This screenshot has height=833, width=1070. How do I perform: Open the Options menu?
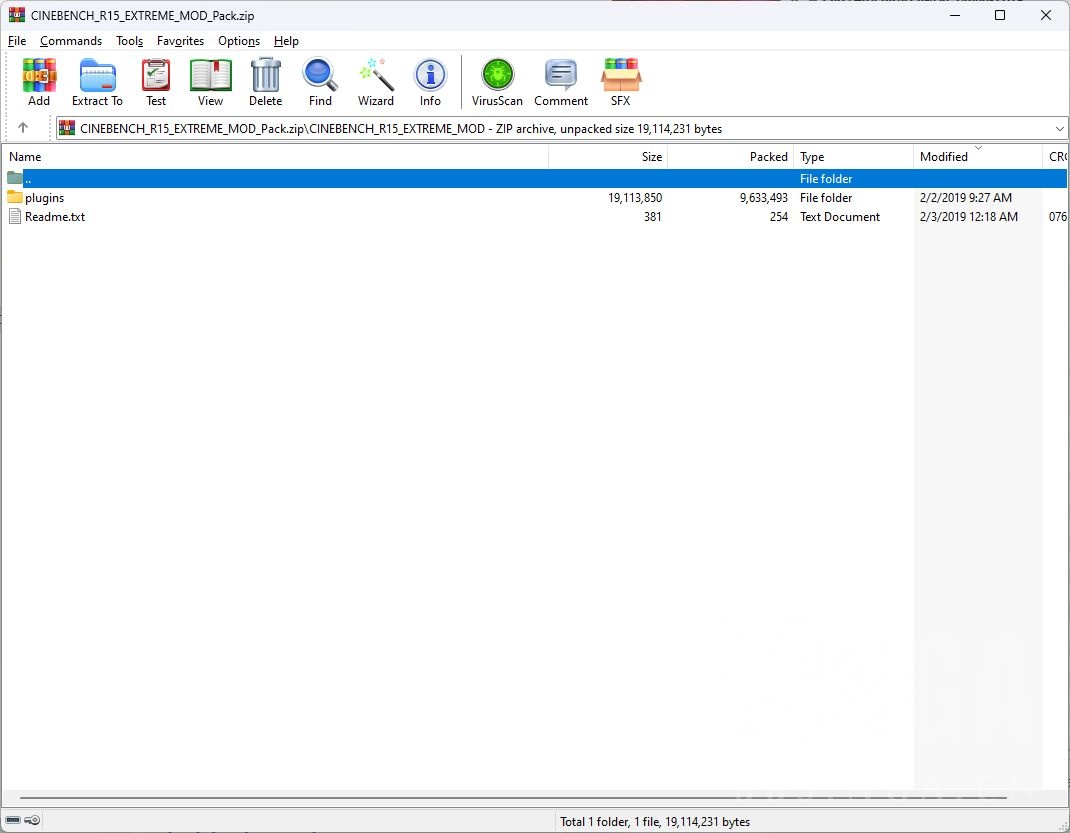[x=239, y=41]
